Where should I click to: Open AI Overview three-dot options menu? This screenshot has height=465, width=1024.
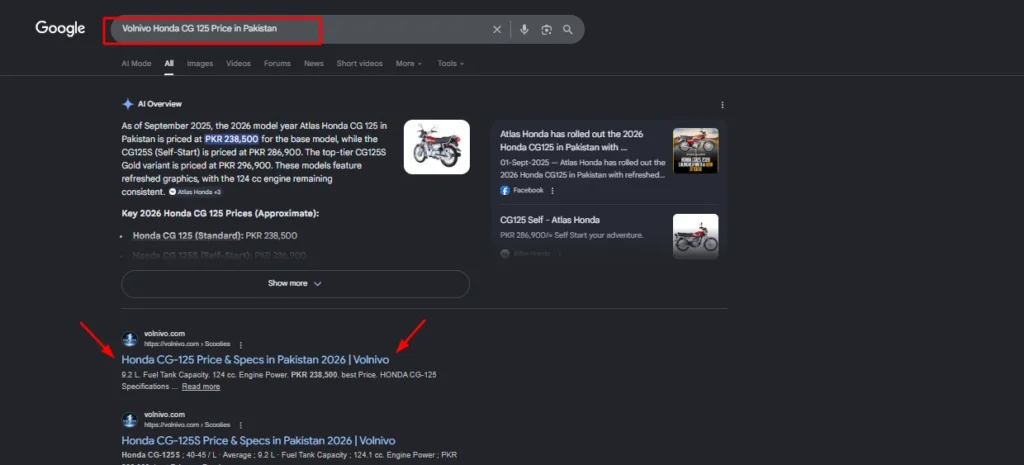(722, 104)
